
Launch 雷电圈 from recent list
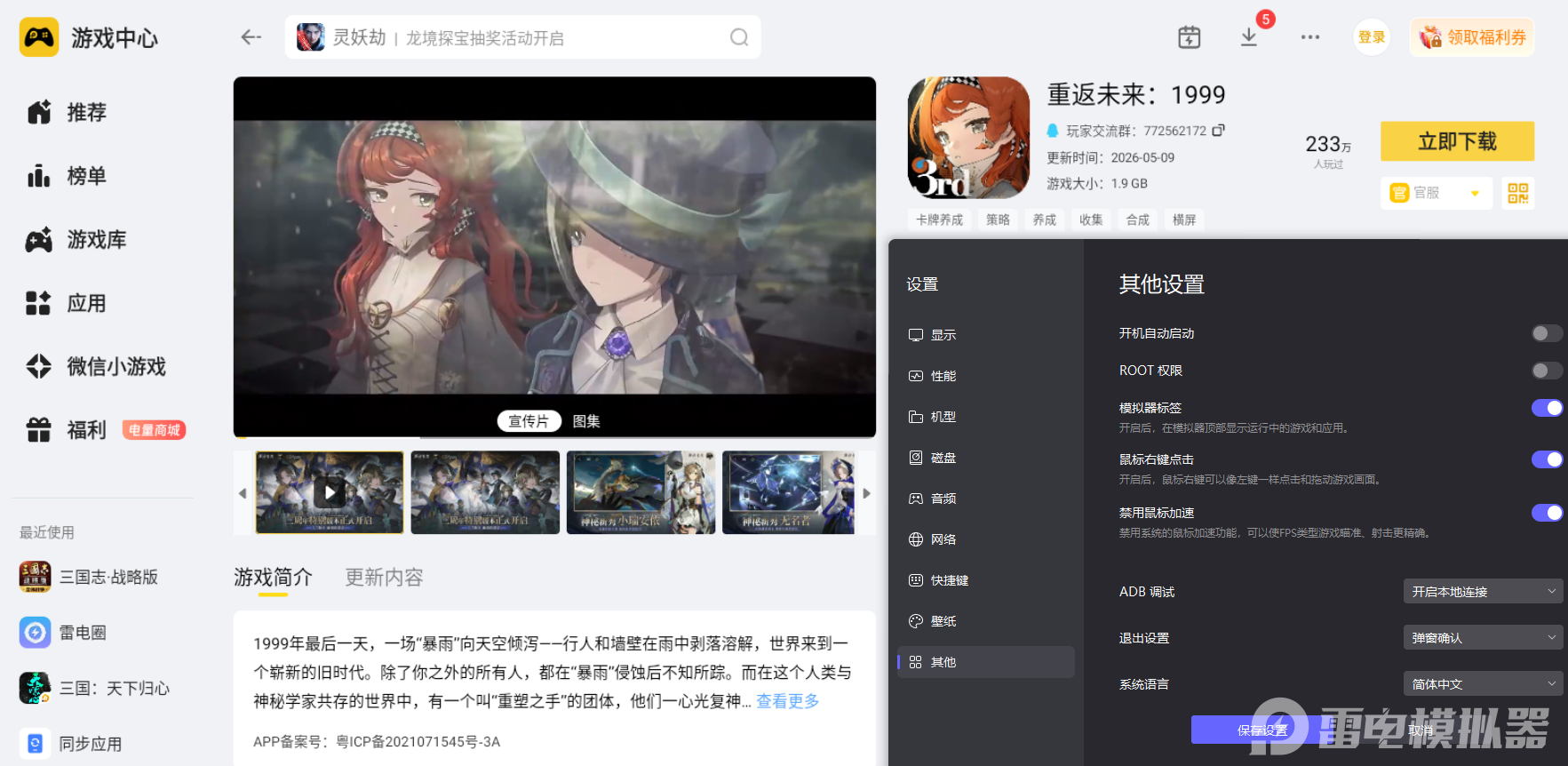click(x=63, y=633)
